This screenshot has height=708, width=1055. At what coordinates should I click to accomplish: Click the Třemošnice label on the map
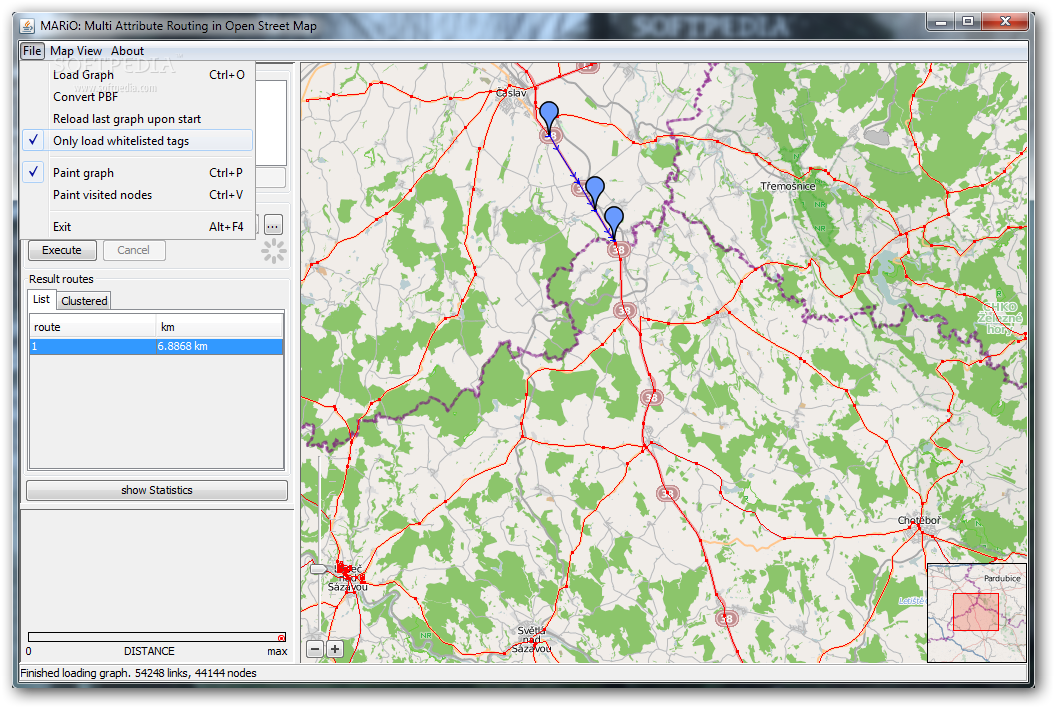tap(788, 186)
